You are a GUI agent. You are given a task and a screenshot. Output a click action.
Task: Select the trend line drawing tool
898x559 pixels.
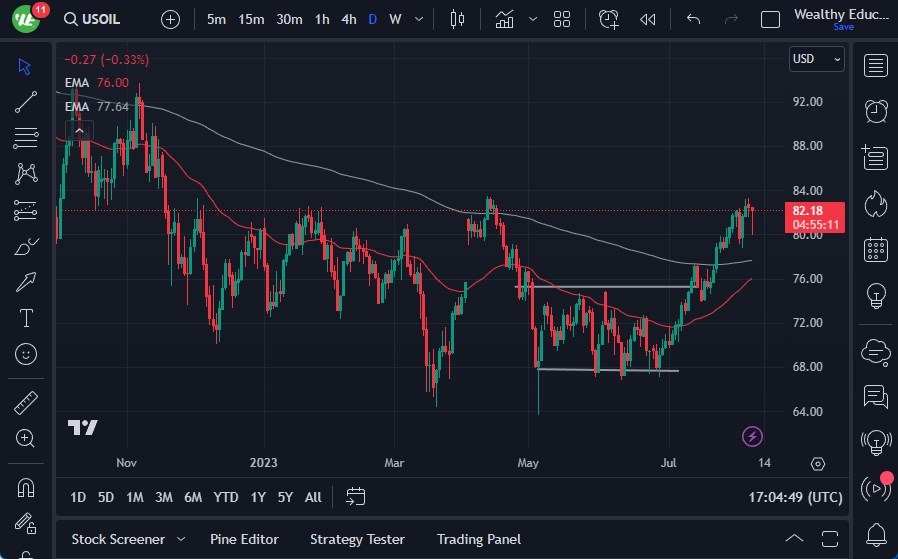point(26,101)
